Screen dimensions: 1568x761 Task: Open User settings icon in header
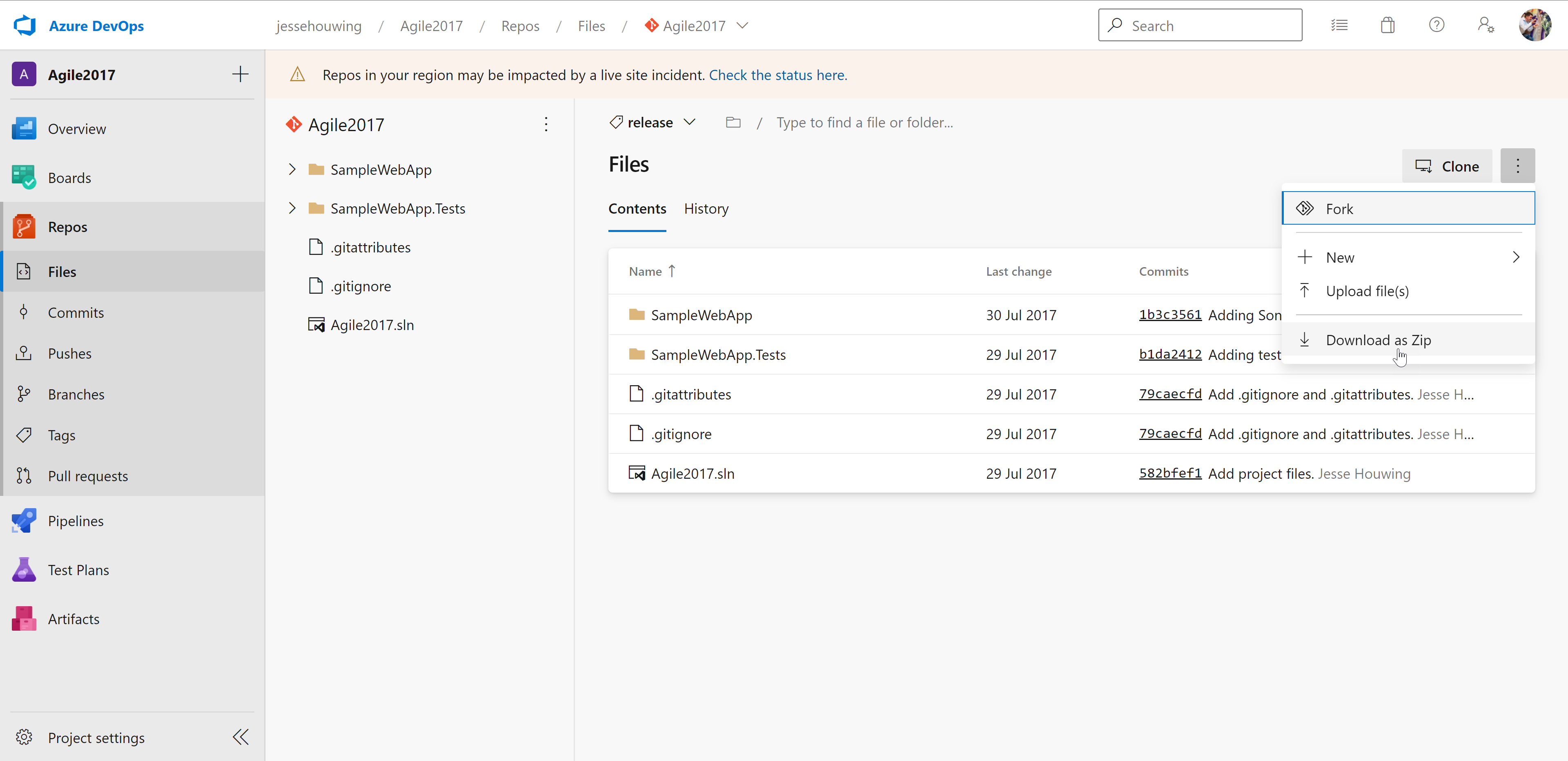(x=1485, y=26)
